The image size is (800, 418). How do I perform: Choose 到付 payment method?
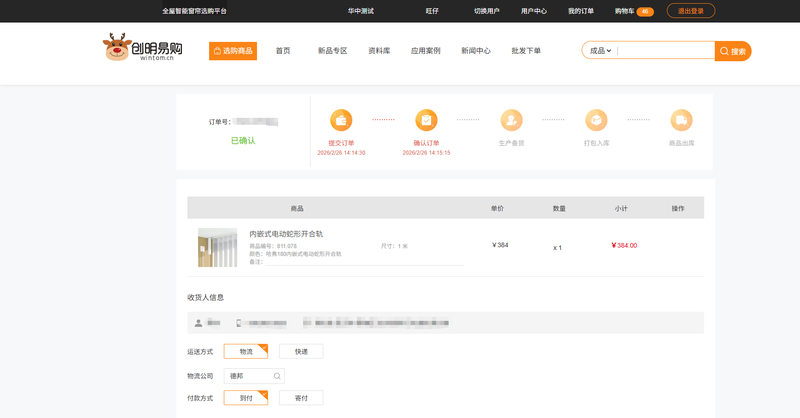point(246,398)
